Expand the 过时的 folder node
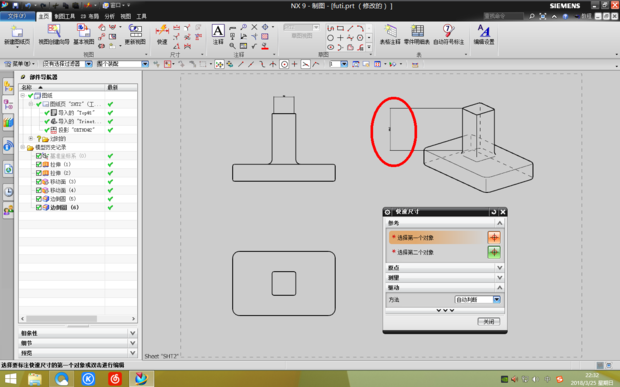This screenshot has width=620, height=387. (x=31, y=138)
